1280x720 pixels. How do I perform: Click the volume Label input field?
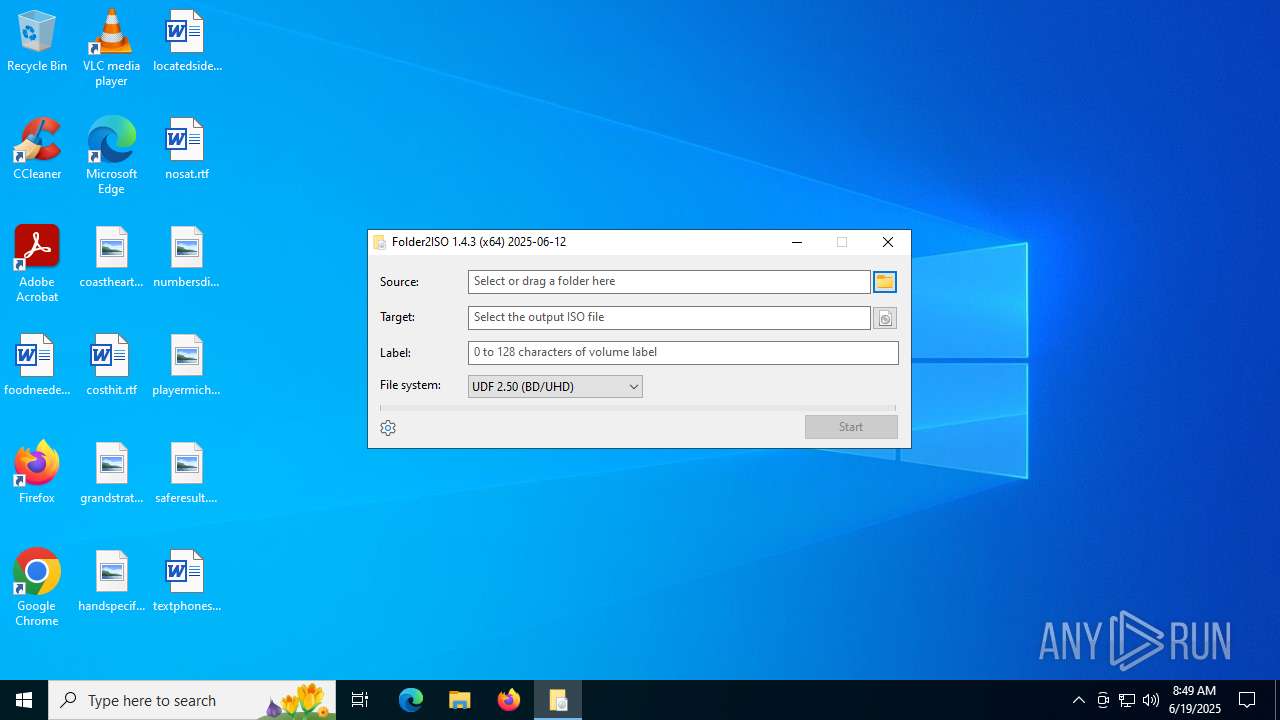tap(683, 353)
